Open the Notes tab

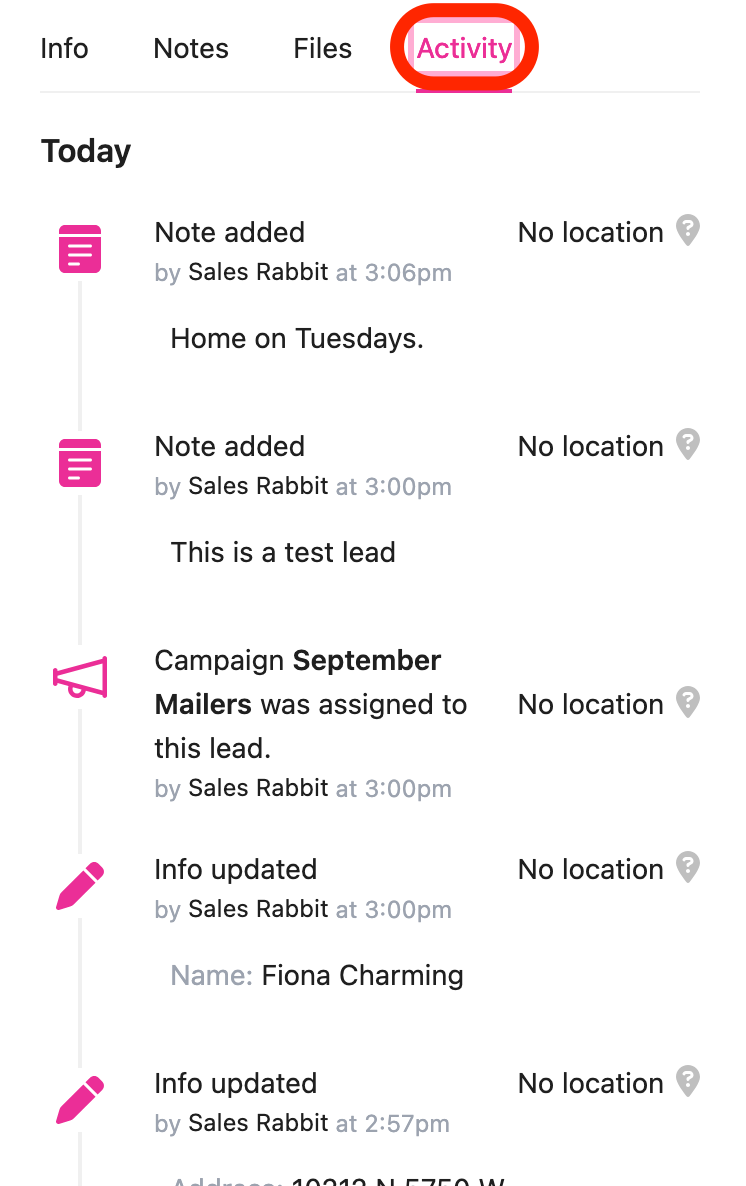pyautogui.click(x=190, y=48)
